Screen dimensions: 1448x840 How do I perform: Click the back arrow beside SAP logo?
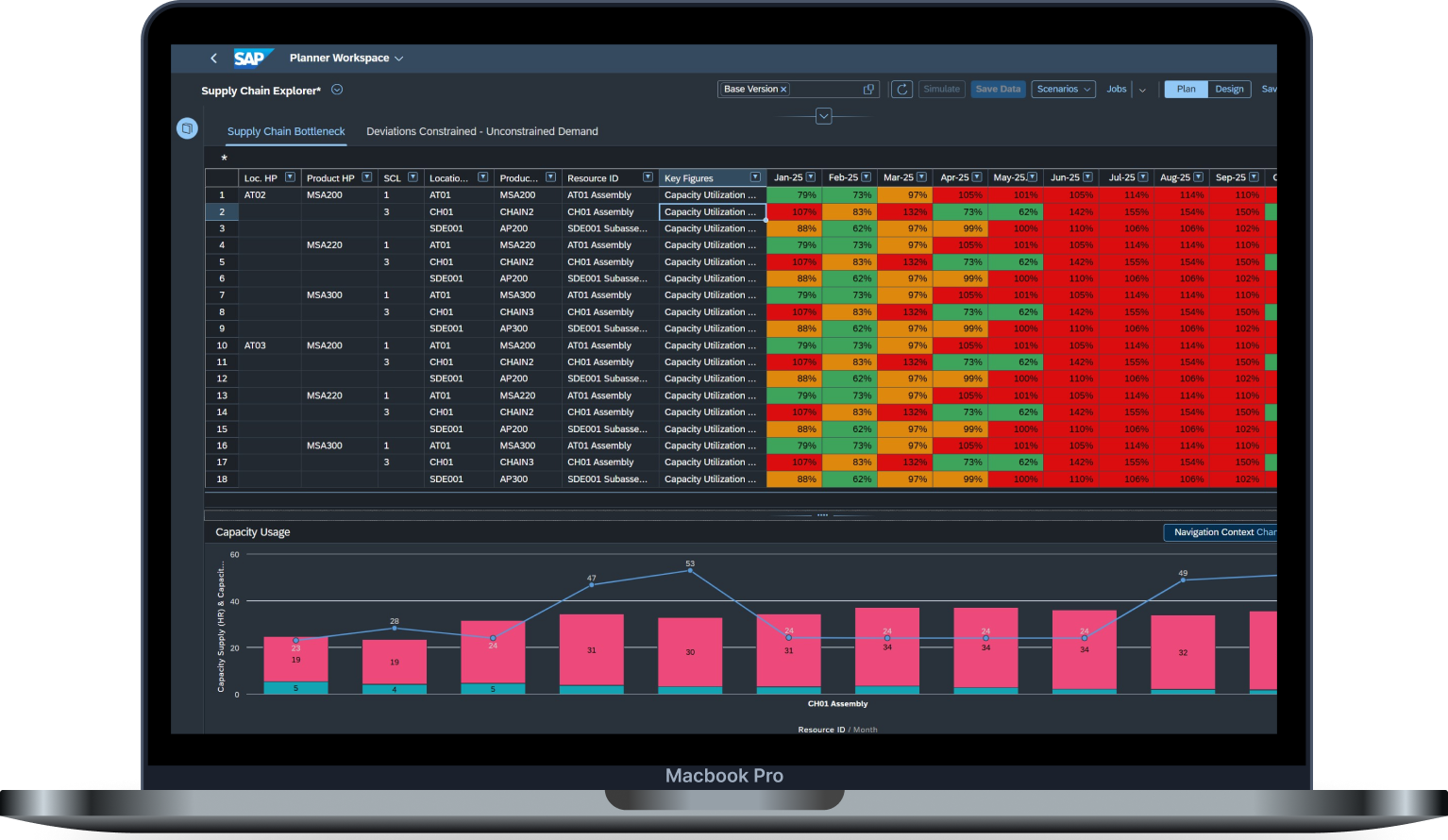tap(213, 59)
